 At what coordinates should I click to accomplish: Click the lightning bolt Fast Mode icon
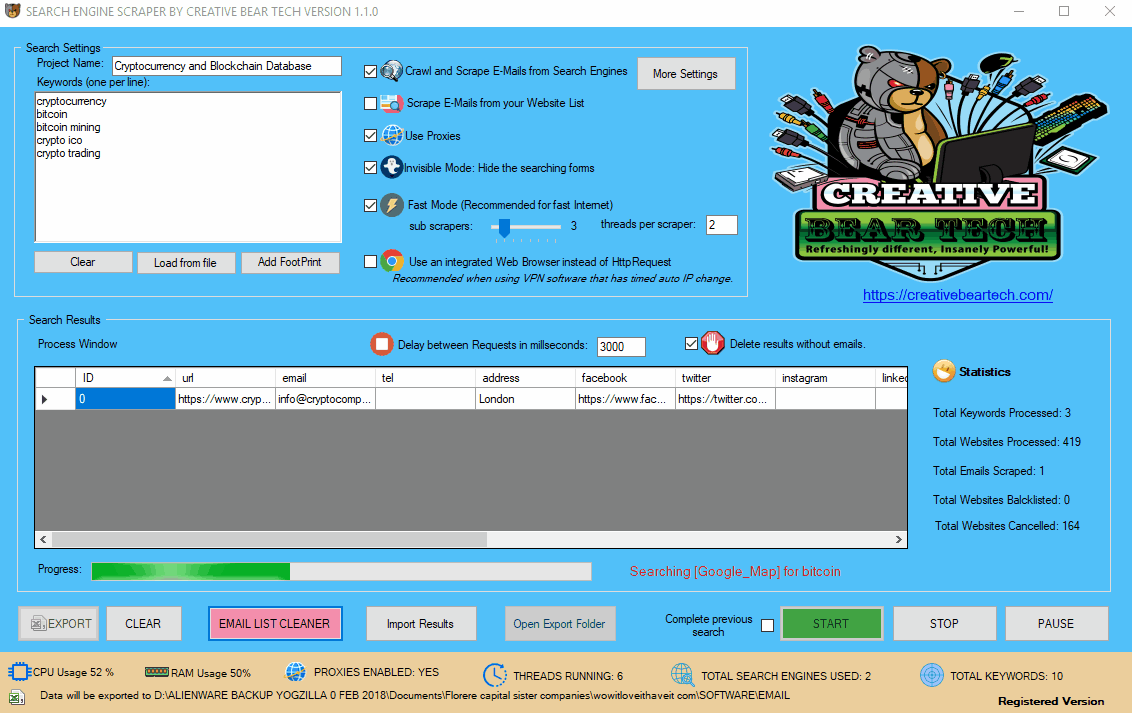pos(391,204)
